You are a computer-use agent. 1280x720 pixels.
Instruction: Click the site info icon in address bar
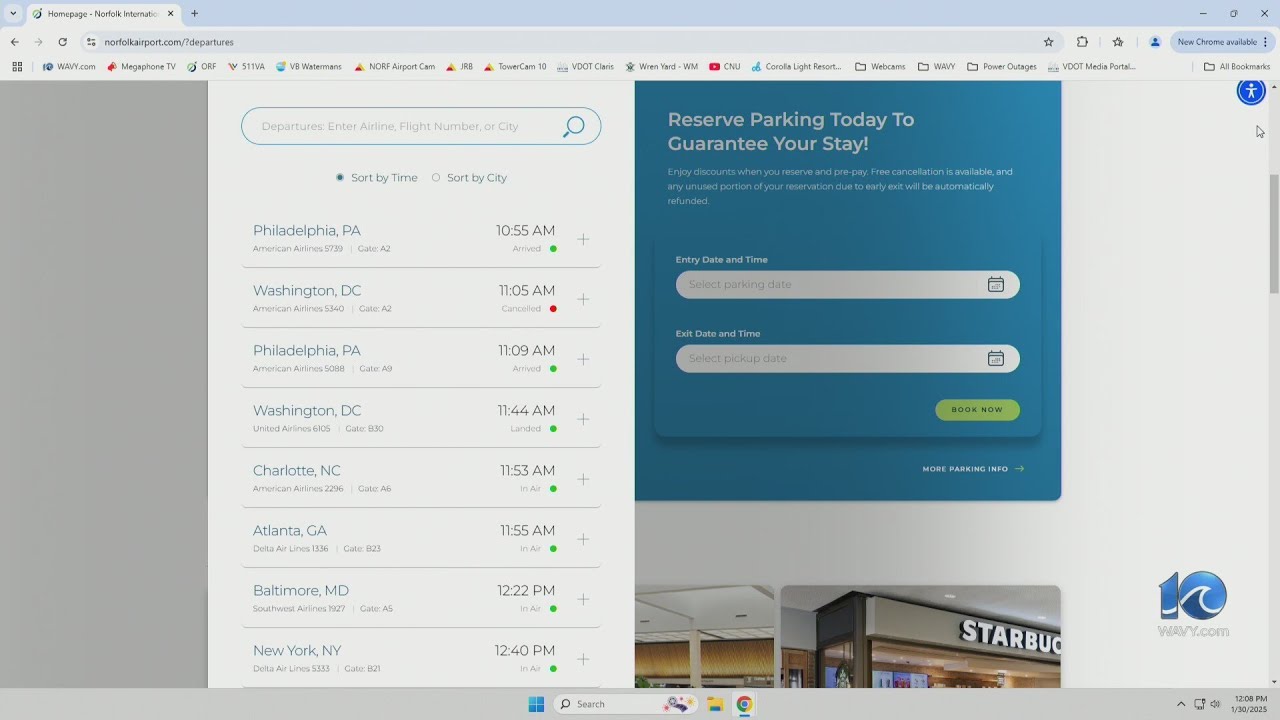(x=91, y=42)
